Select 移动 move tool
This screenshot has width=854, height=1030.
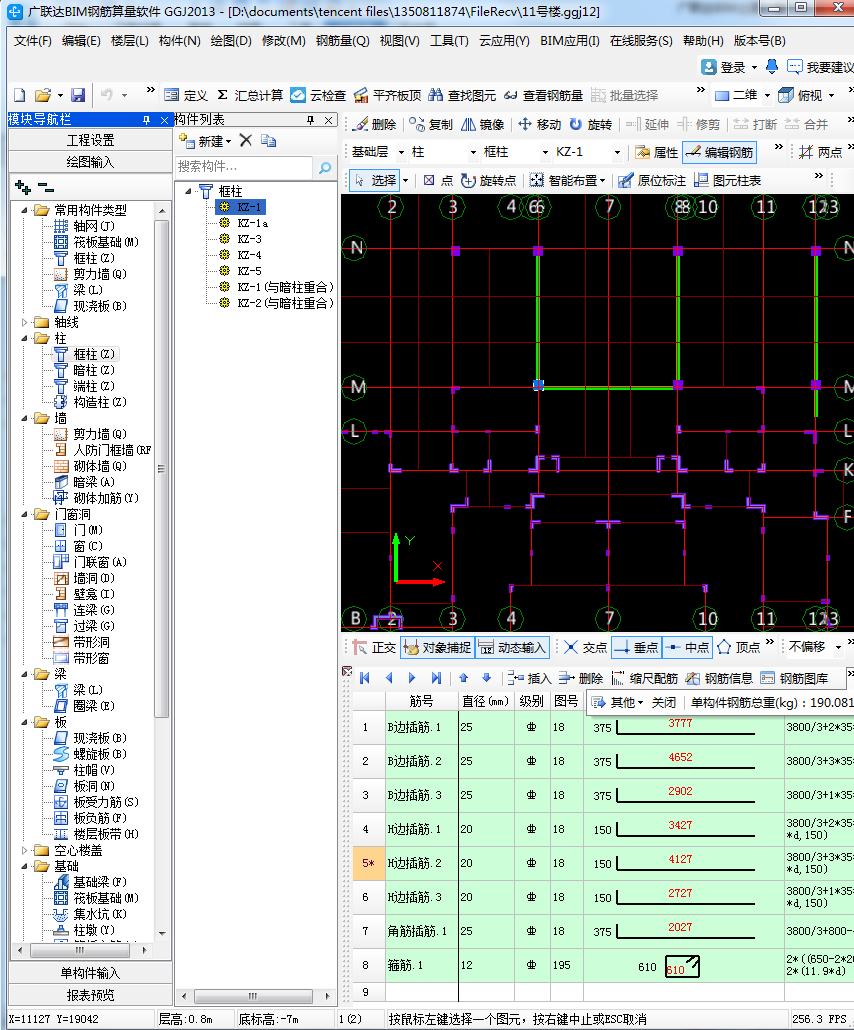point(539,124)
